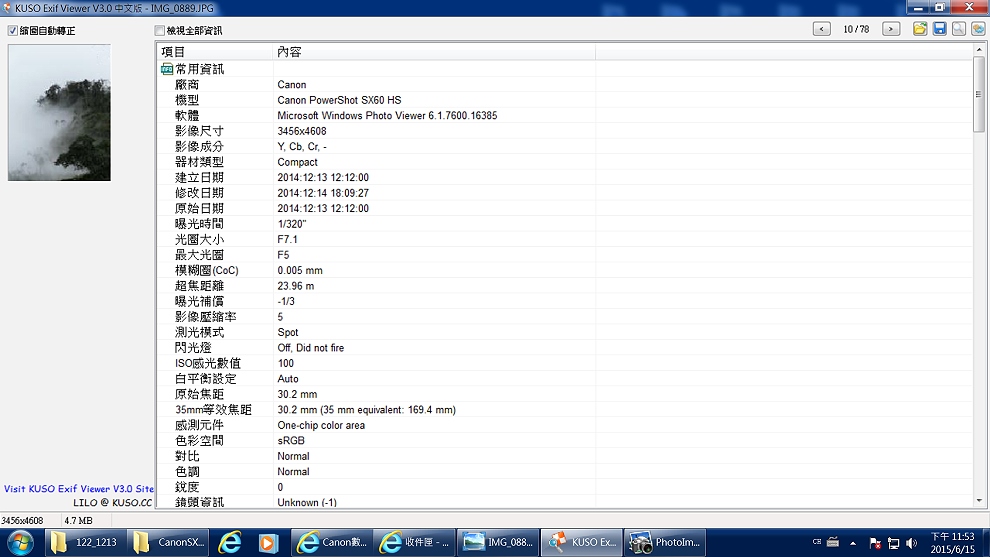The image size is (990, 557).
Task: Click scrollbar up arrow in info list
Action: coord(979,49)
